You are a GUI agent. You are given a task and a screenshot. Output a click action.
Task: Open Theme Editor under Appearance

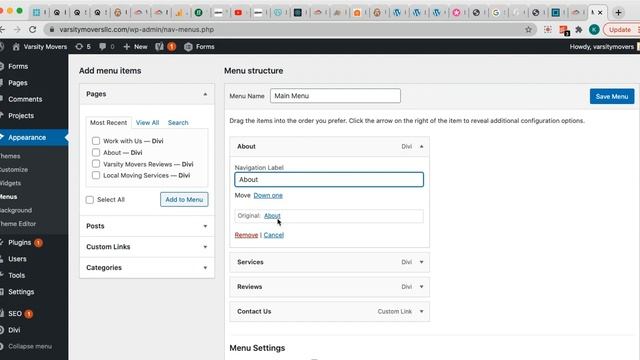(18, 224)
